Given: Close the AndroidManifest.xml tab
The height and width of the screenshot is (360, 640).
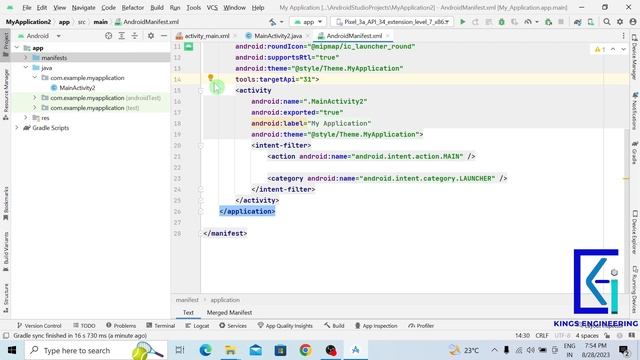Looking at the screenshot, I should 387,36.
